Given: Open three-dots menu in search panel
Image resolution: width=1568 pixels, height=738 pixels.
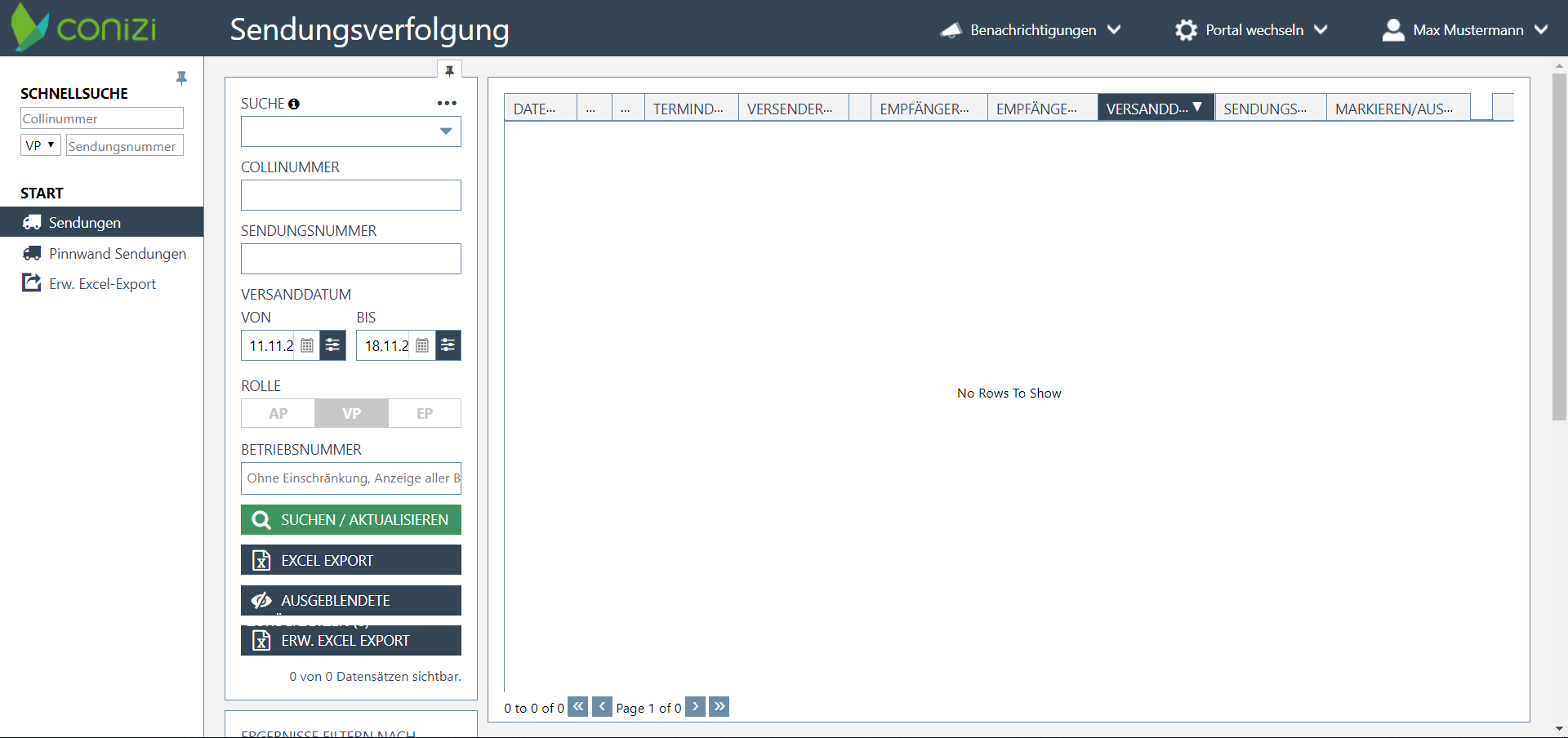Looking at the screenshot, I should pos(447,103).
